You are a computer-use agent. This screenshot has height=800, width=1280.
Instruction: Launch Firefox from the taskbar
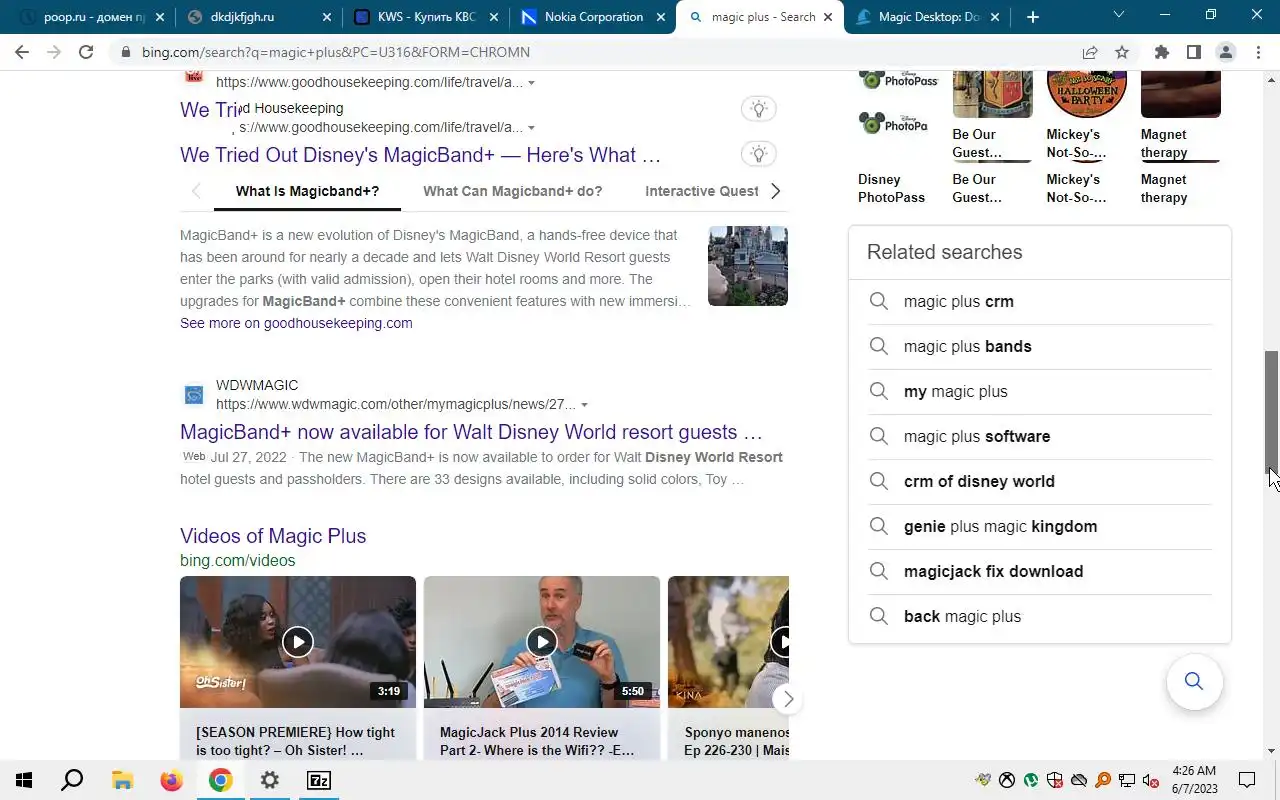(x=172, y=780)
